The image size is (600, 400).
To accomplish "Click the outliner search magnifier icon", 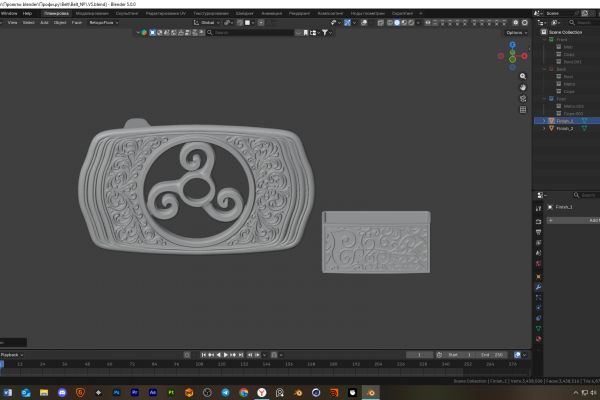I will 572,23.
